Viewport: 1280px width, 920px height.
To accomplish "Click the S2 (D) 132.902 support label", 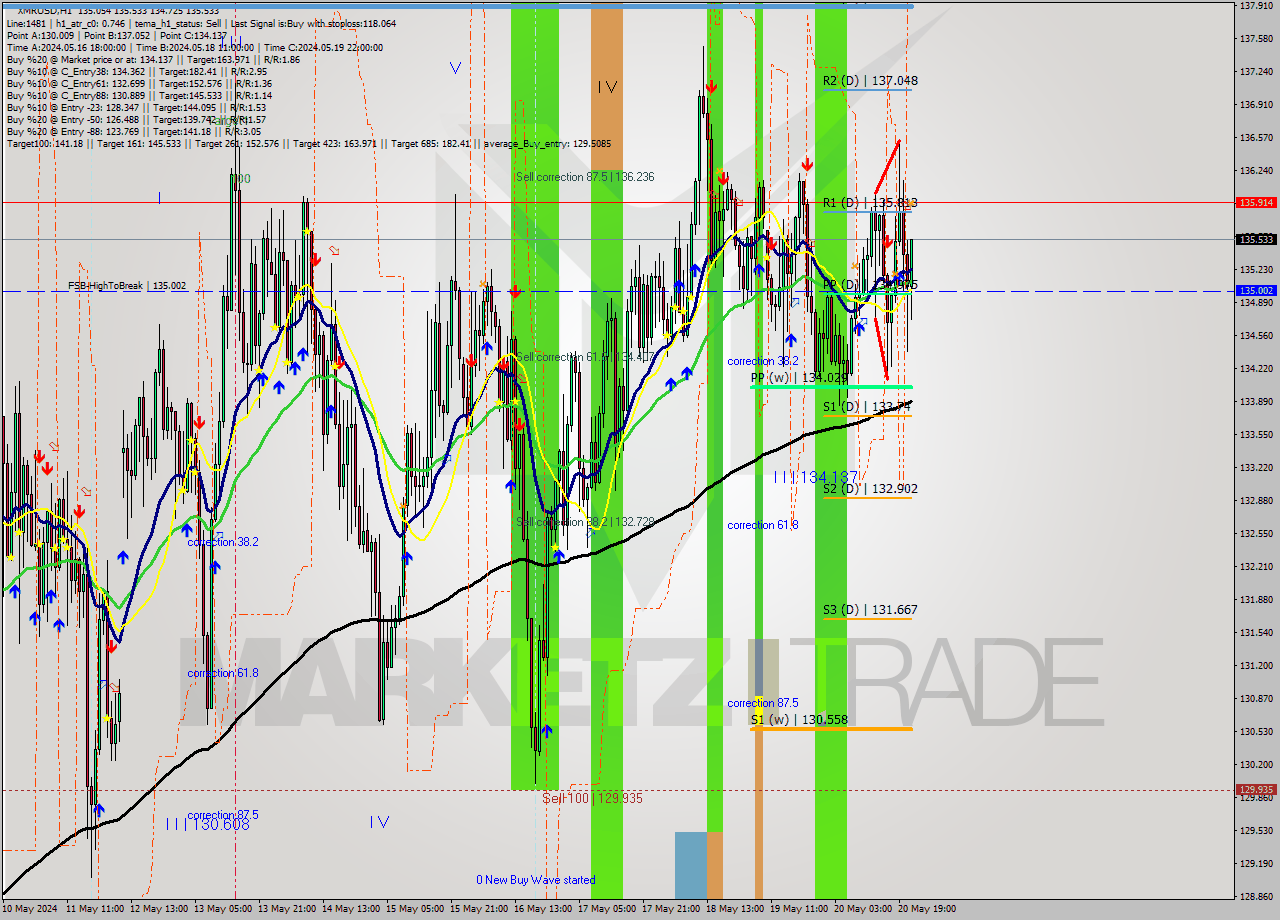I will click(870, 489).
